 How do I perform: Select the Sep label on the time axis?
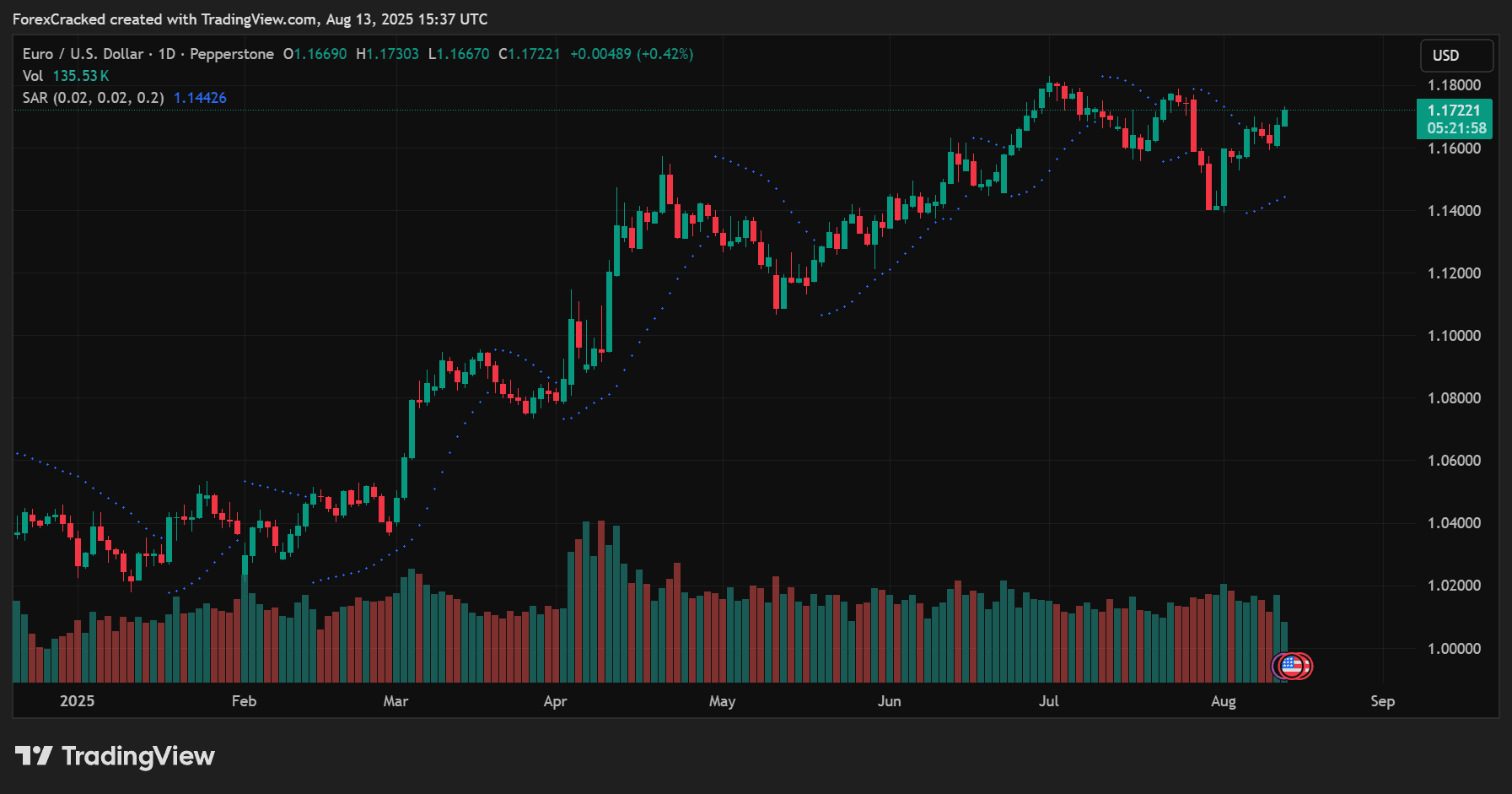coord(1382,701)
